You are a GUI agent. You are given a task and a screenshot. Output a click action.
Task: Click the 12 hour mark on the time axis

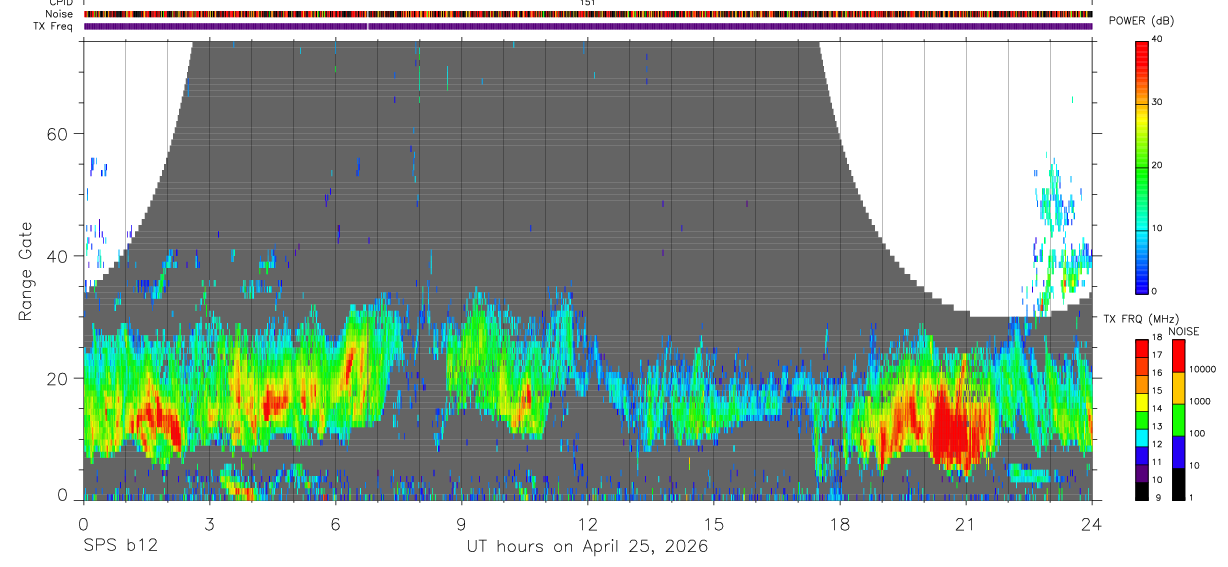tap(587, 524)
